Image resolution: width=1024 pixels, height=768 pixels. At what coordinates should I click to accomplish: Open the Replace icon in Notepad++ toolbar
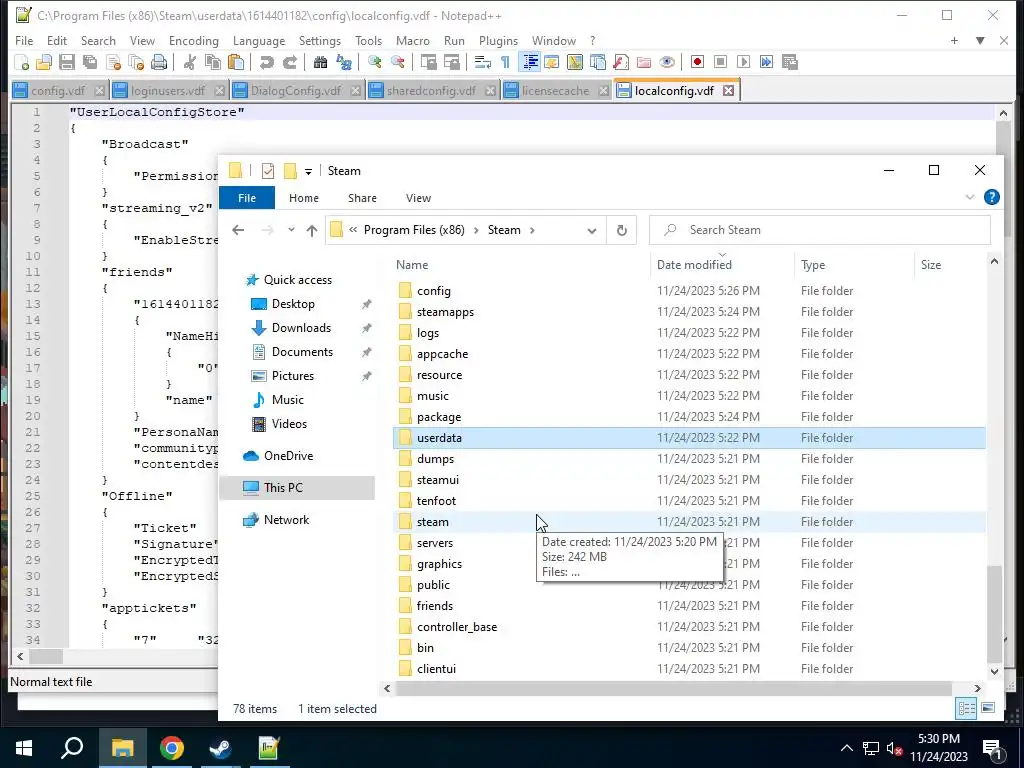(344, 62)
